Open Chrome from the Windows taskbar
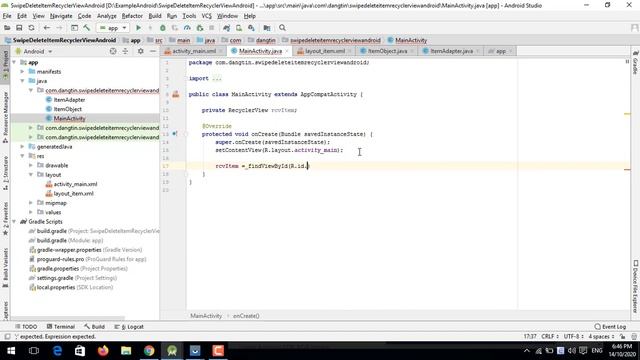Viewport: 640px width, 360px height. [x=149, y=351]
